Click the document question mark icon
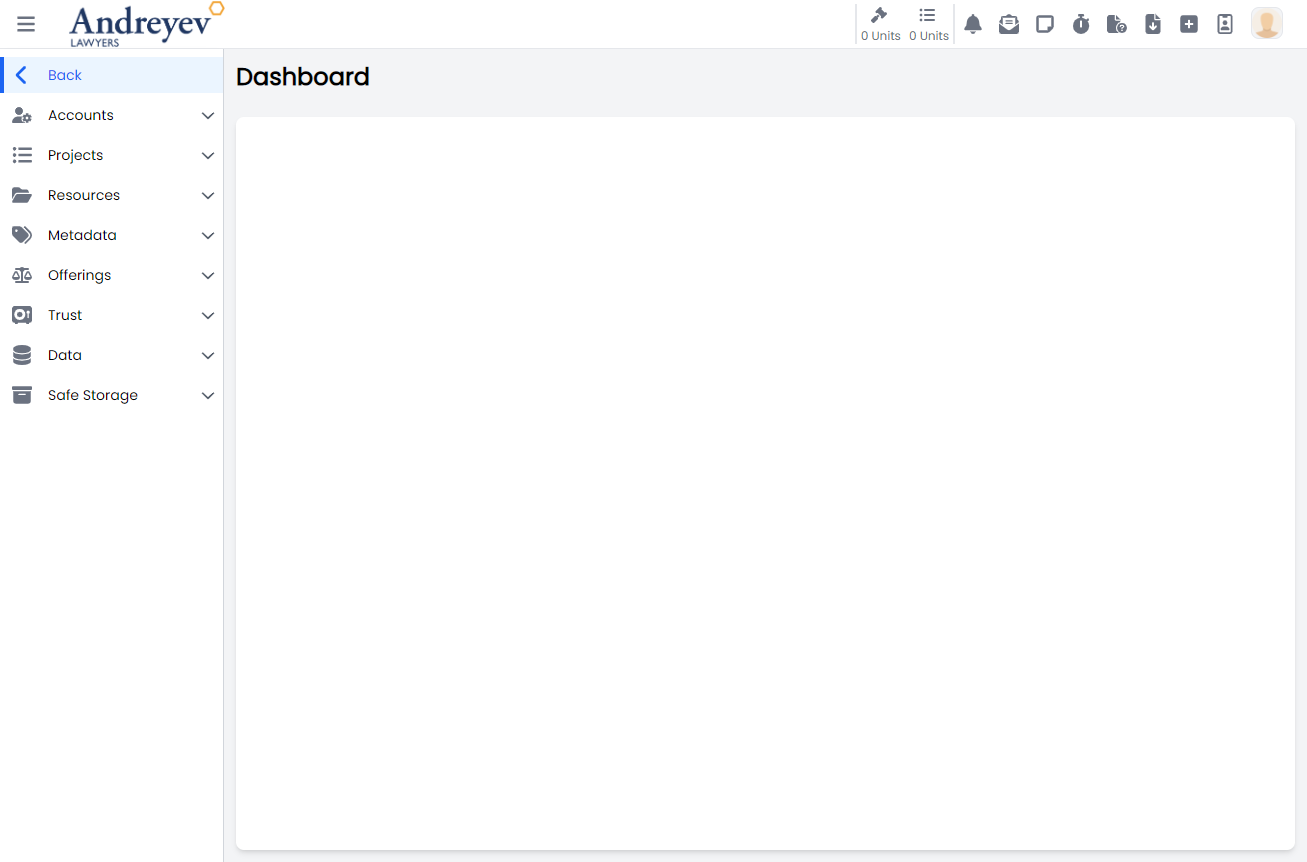The image size is (1307, 862). click(1117, 24)
